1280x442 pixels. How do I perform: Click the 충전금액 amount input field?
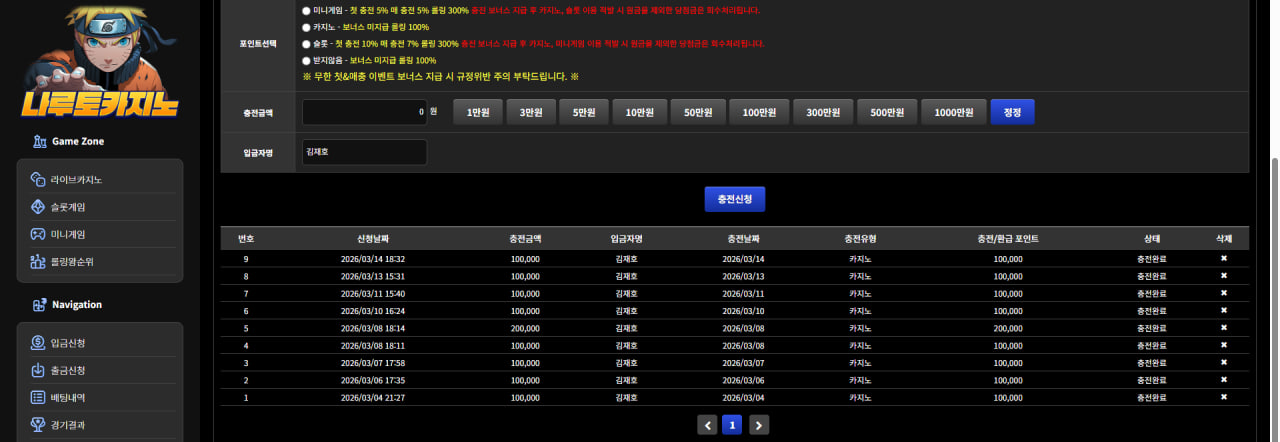click(365, 113)
